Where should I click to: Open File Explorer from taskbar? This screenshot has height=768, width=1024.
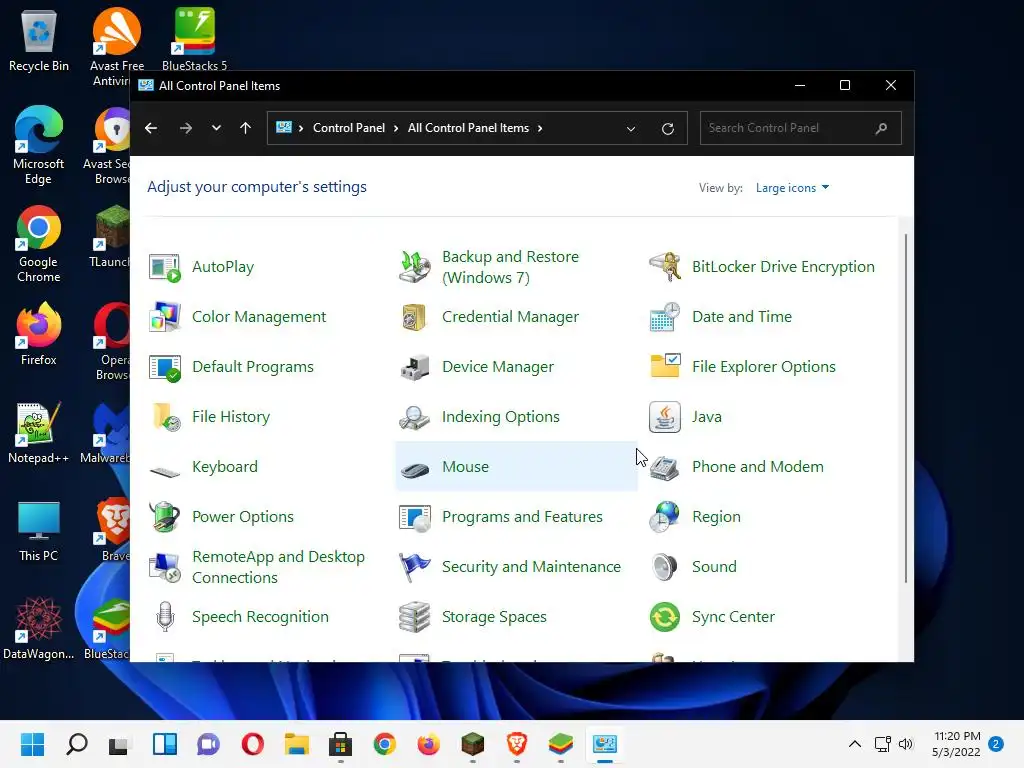(x=296, y=744)
